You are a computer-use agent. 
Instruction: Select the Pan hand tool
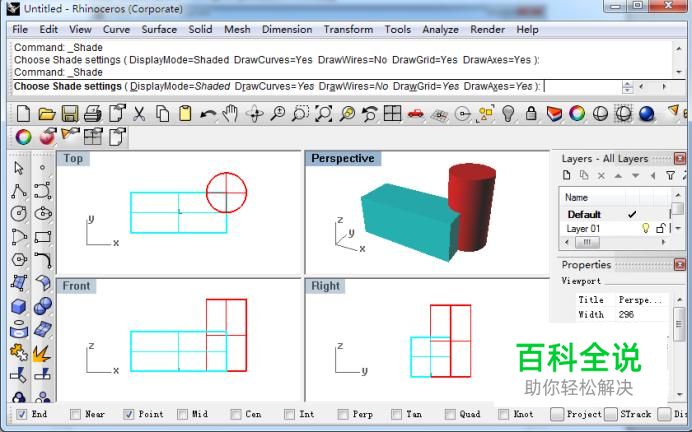pos(230,113)
